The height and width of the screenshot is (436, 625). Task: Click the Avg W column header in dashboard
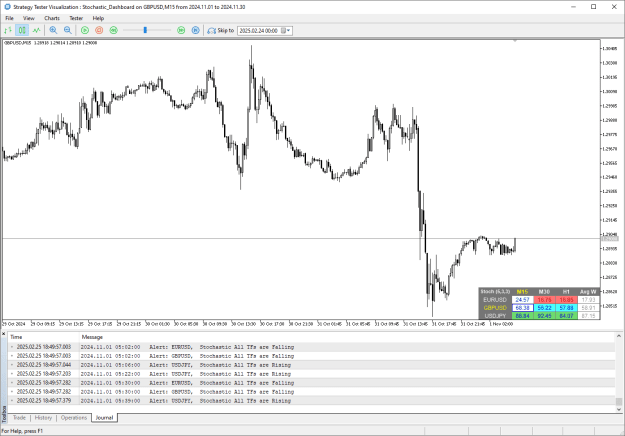588,292
